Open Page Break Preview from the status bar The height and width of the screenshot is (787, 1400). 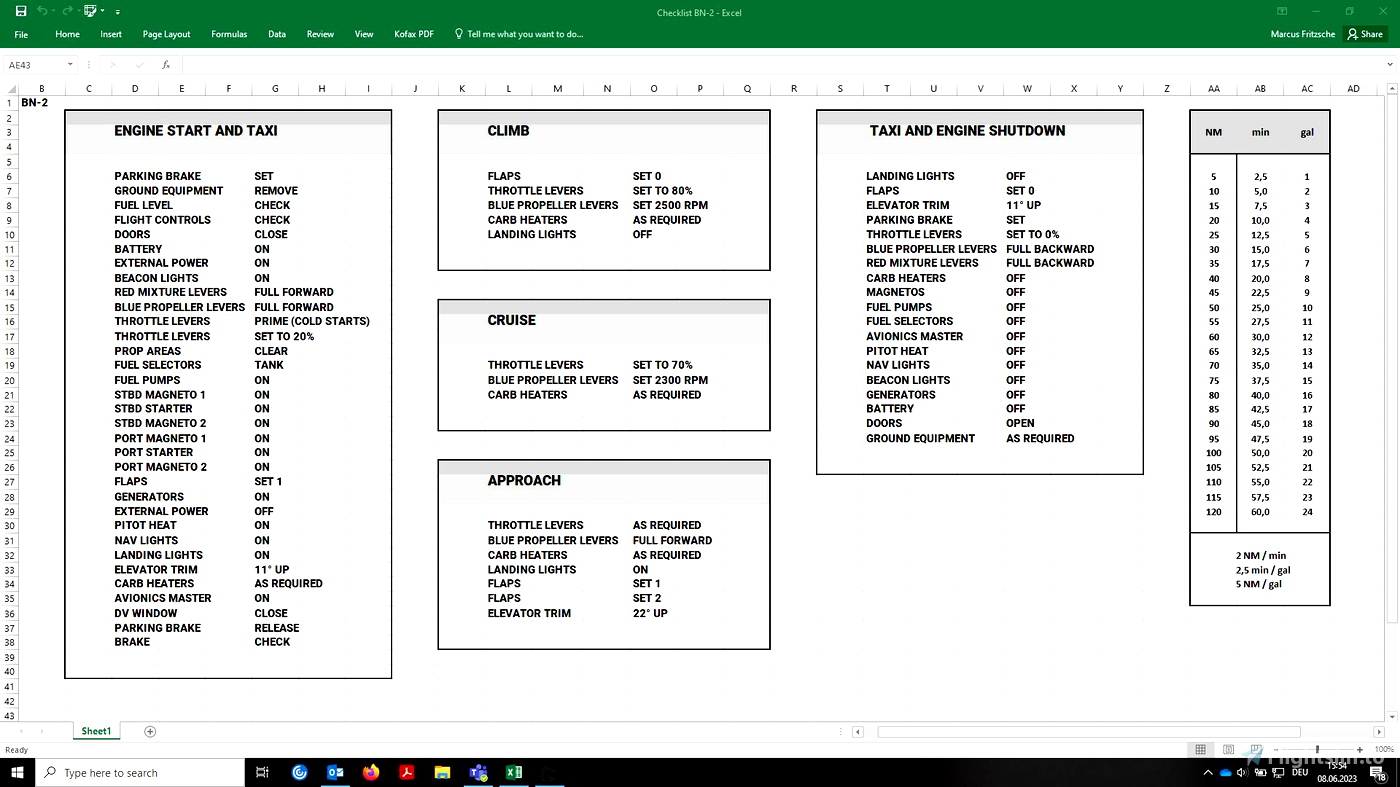[1256, 749]
